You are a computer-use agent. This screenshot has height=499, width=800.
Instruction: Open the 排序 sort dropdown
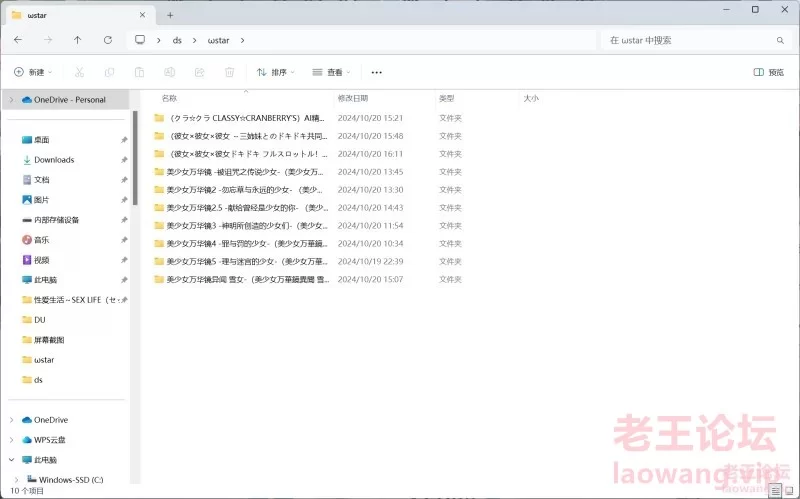(276, 72)
